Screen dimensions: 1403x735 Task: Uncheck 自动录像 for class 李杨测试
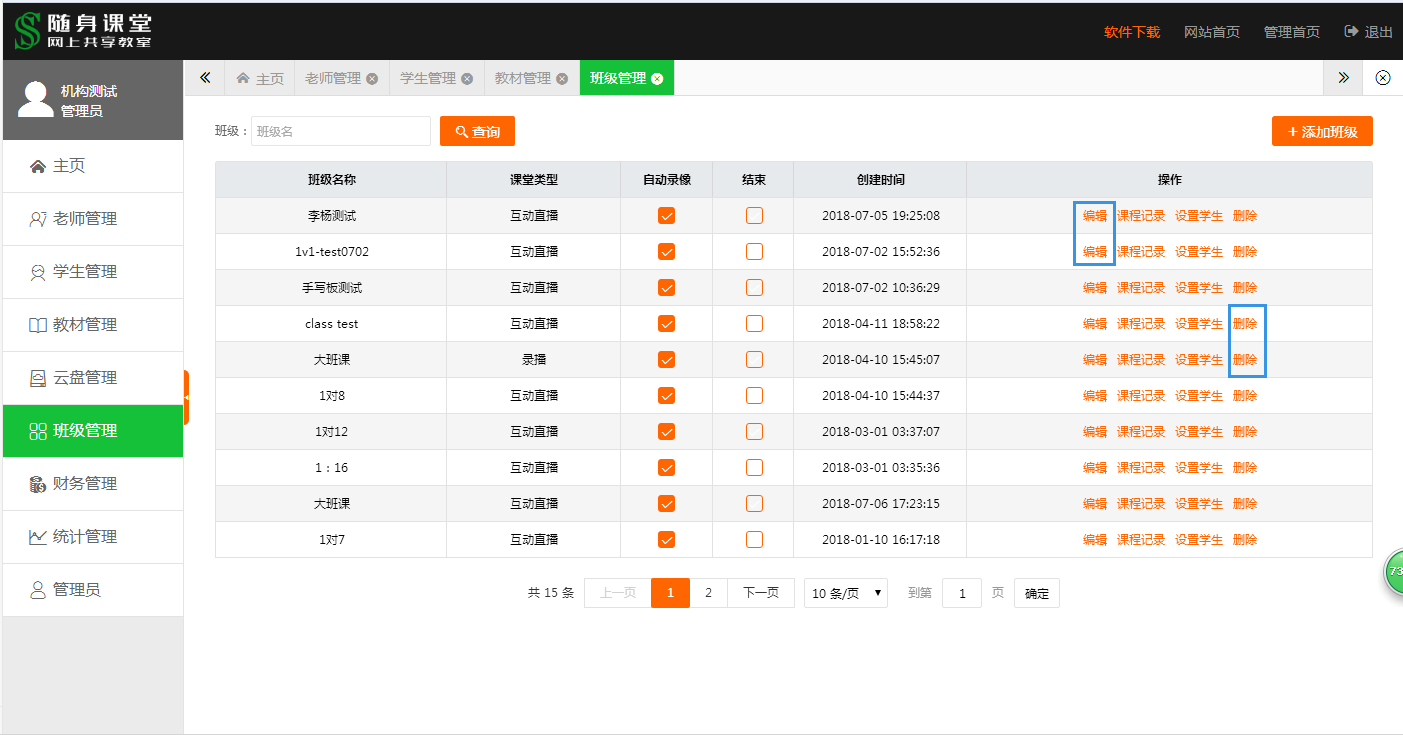(x=666, y=216)
